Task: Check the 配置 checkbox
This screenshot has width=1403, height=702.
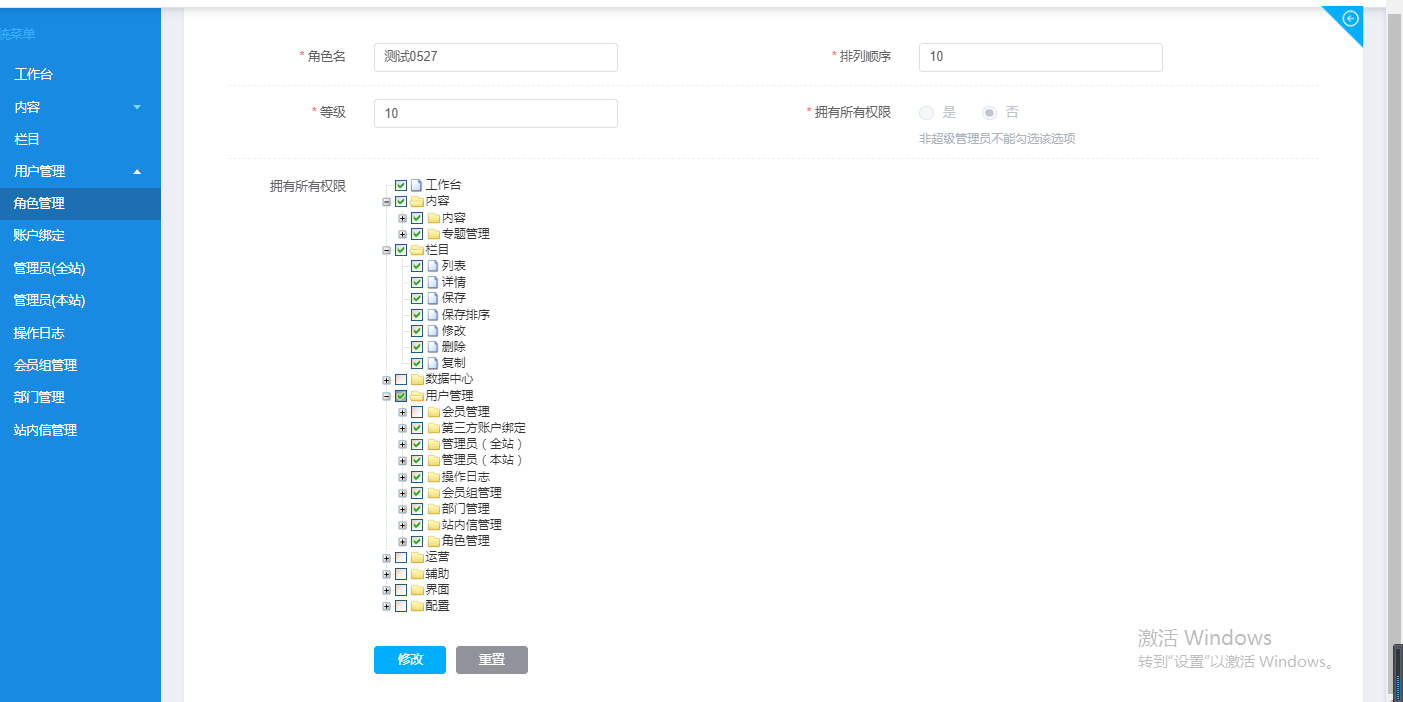Action: [401, 606]
